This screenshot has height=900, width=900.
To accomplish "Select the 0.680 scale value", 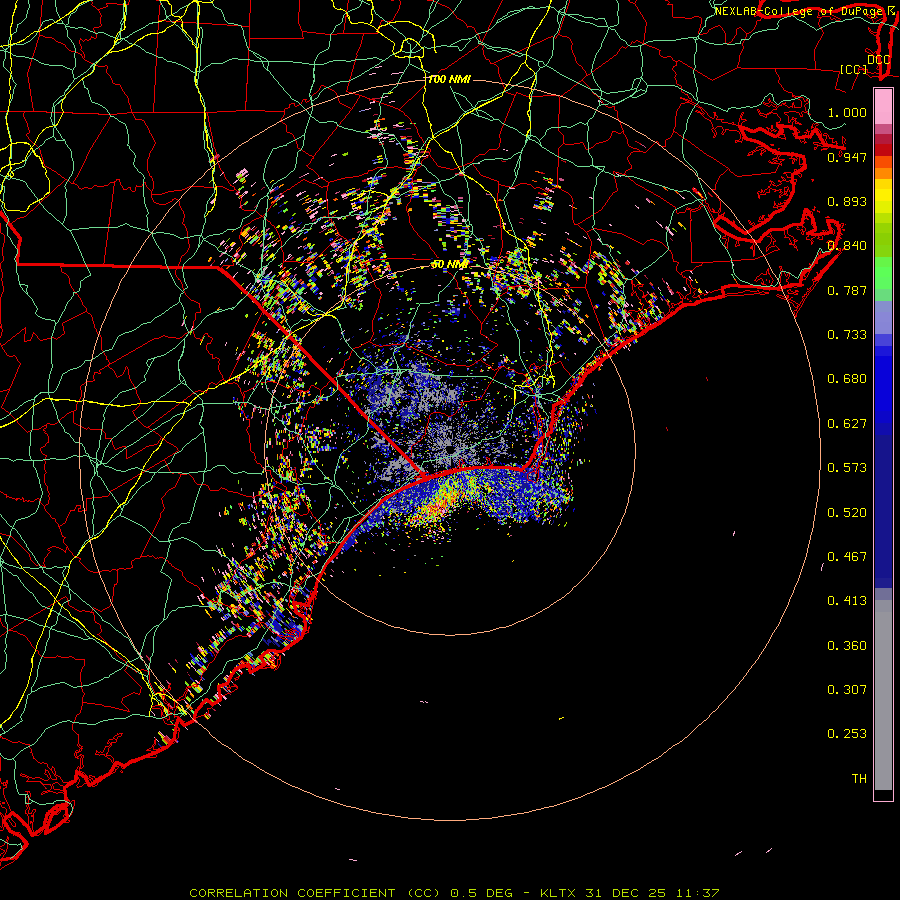I will (847, 379).
